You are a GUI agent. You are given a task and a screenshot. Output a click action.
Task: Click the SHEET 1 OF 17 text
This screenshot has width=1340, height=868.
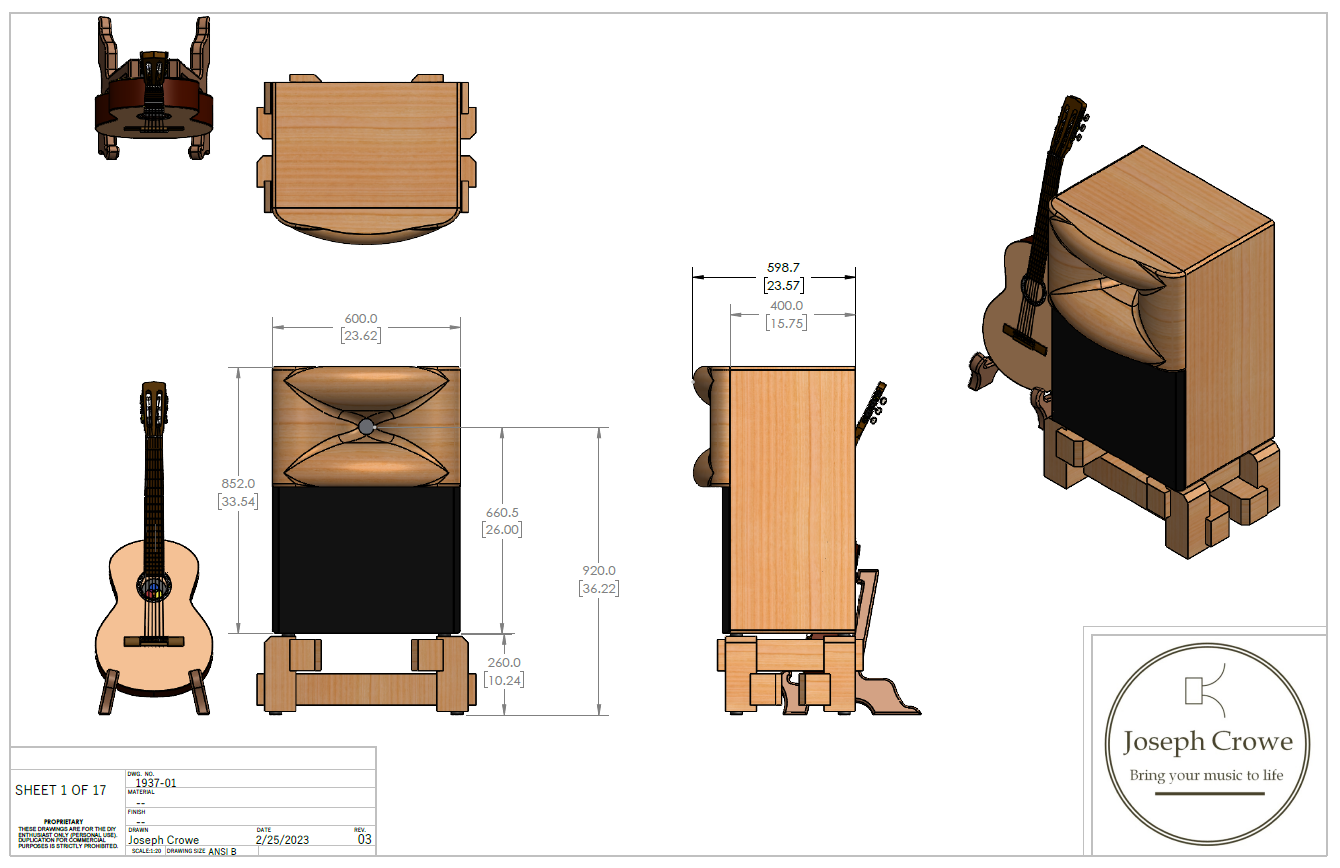61,790
